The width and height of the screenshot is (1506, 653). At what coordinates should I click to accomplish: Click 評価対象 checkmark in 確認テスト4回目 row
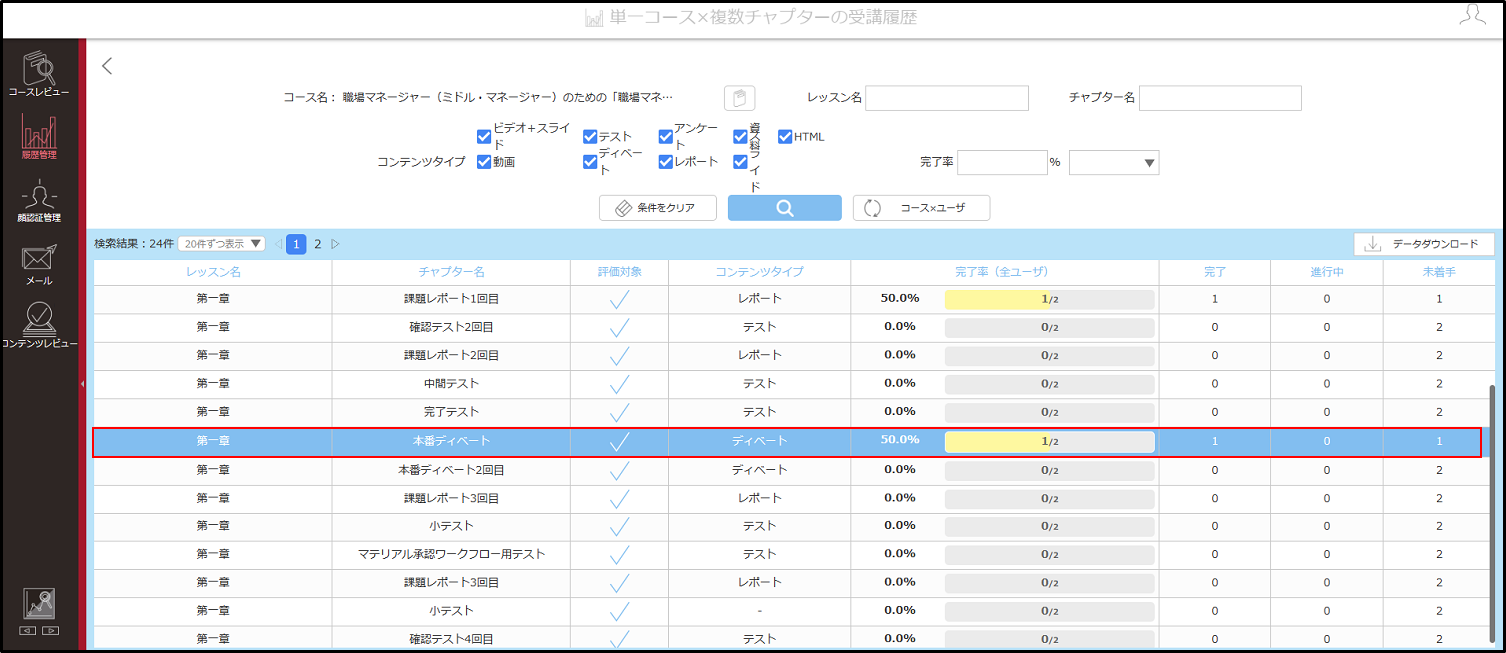pyautogui.click(x=619, y=639)
